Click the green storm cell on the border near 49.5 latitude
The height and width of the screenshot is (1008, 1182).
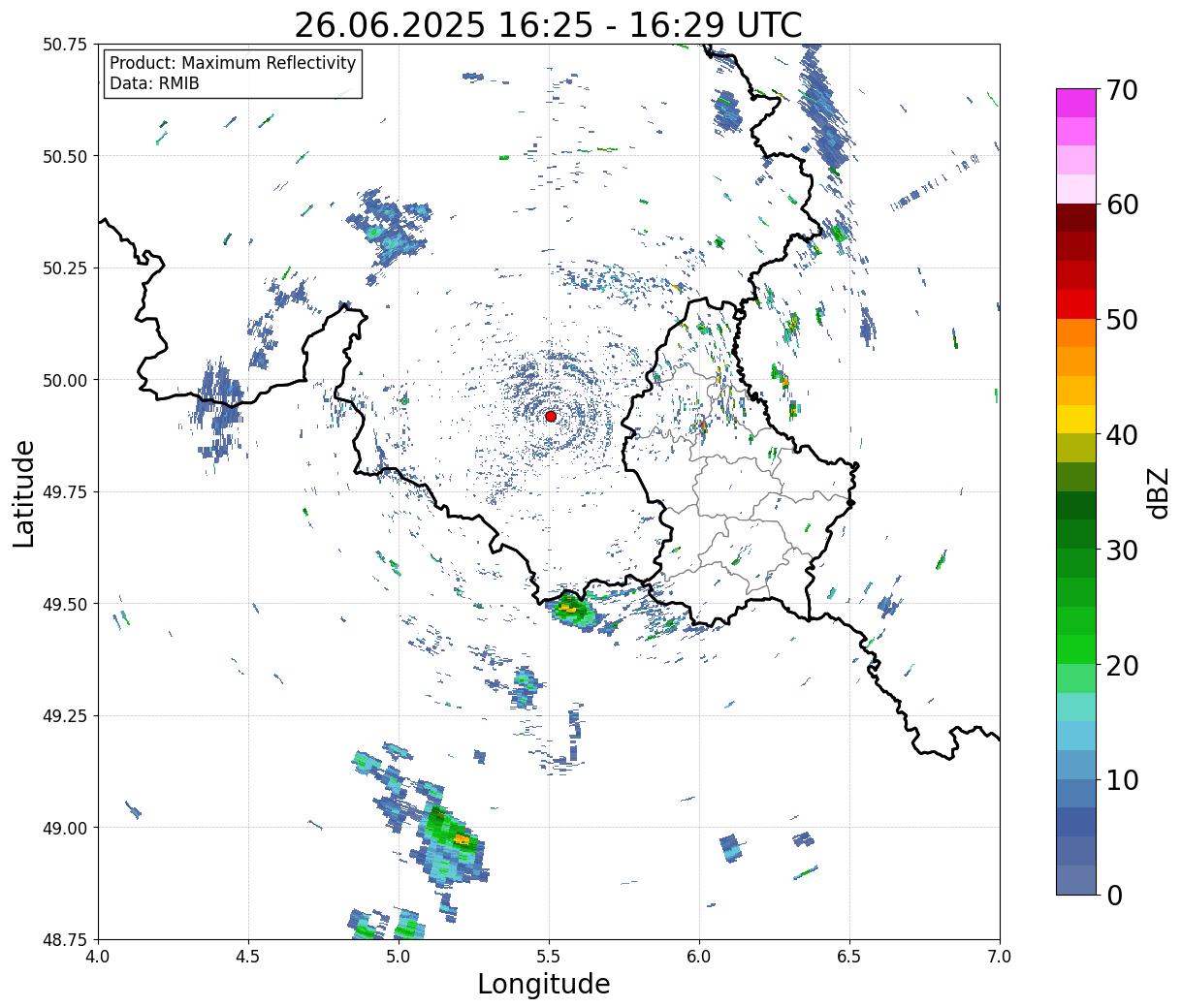tap(572, 610)
